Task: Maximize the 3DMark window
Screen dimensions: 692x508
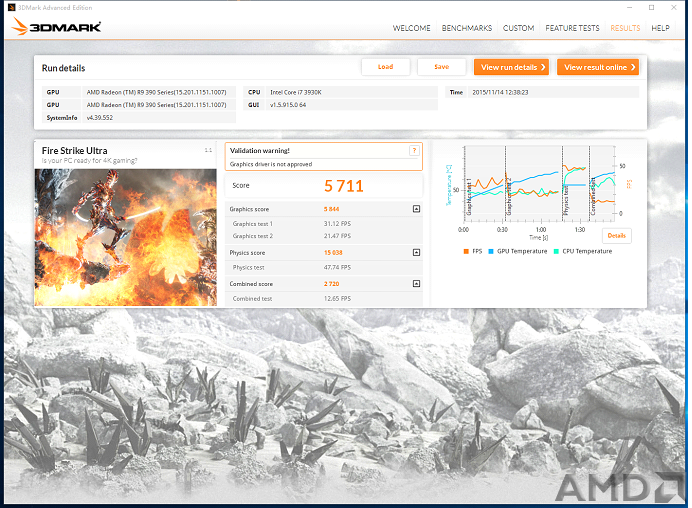Action: pyautogui.click(x=651, y=8)
